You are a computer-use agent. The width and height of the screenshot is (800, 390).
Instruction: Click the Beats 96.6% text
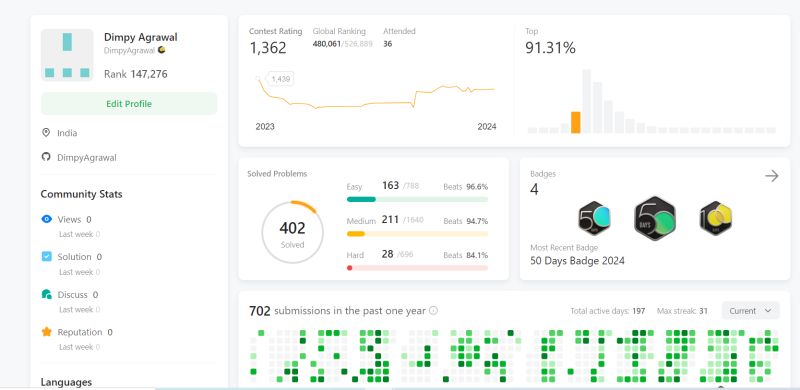466,187
